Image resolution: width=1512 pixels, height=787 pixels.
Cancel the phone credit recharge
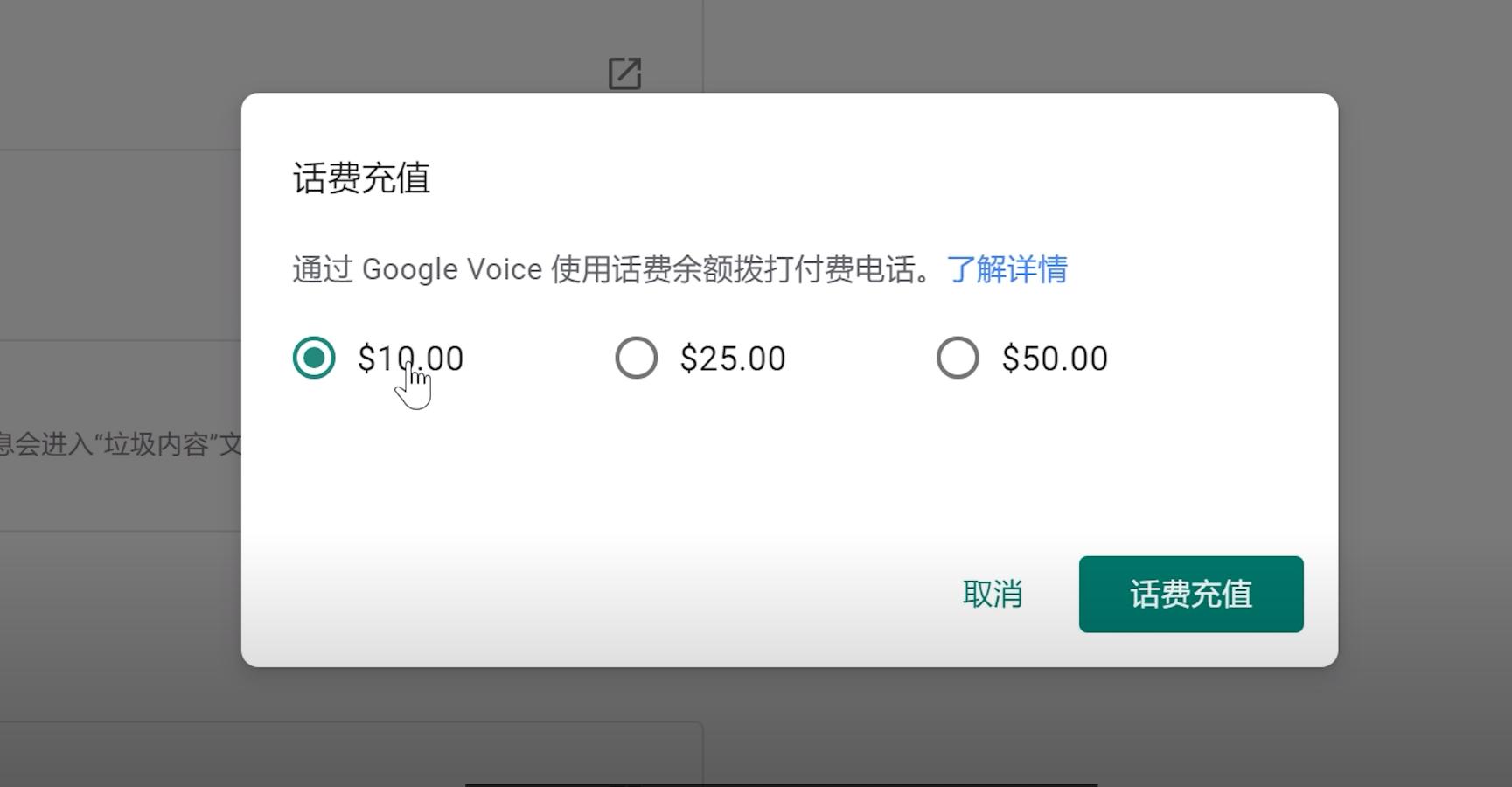993,595
